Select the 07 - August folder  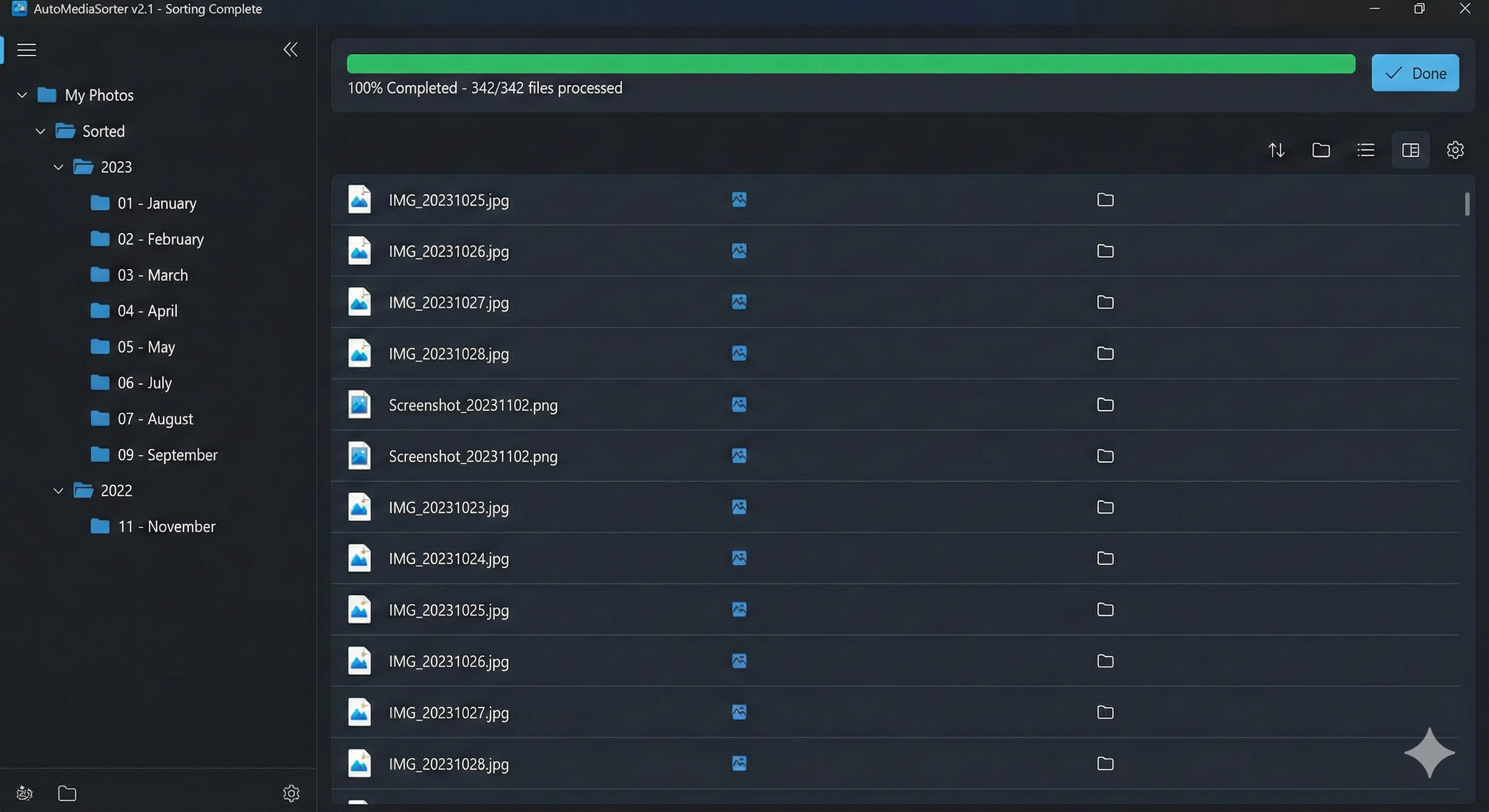point(155,419)
